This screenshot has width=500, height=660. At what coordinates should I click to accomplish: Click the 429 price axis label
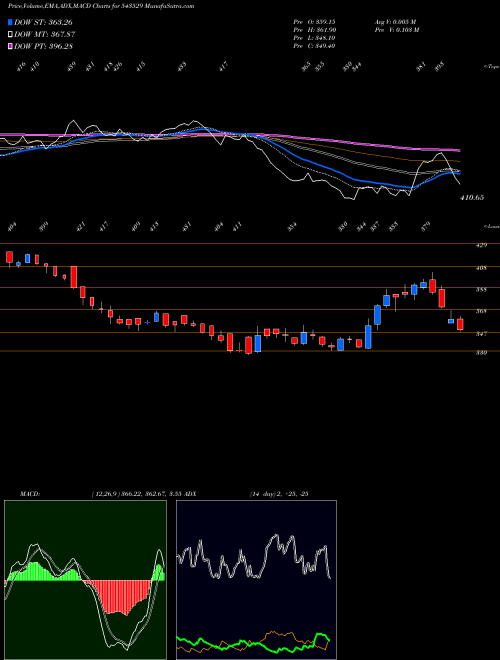click(481, 245)
